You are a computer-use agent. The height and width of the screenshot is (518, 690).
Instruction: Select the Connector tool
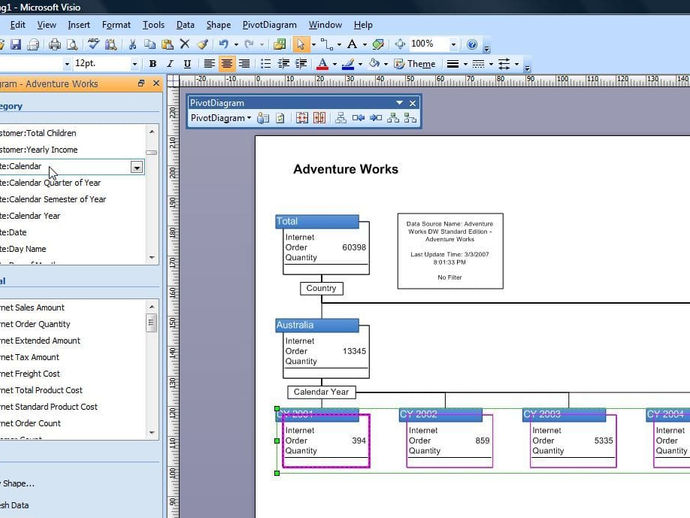point(327,44)
